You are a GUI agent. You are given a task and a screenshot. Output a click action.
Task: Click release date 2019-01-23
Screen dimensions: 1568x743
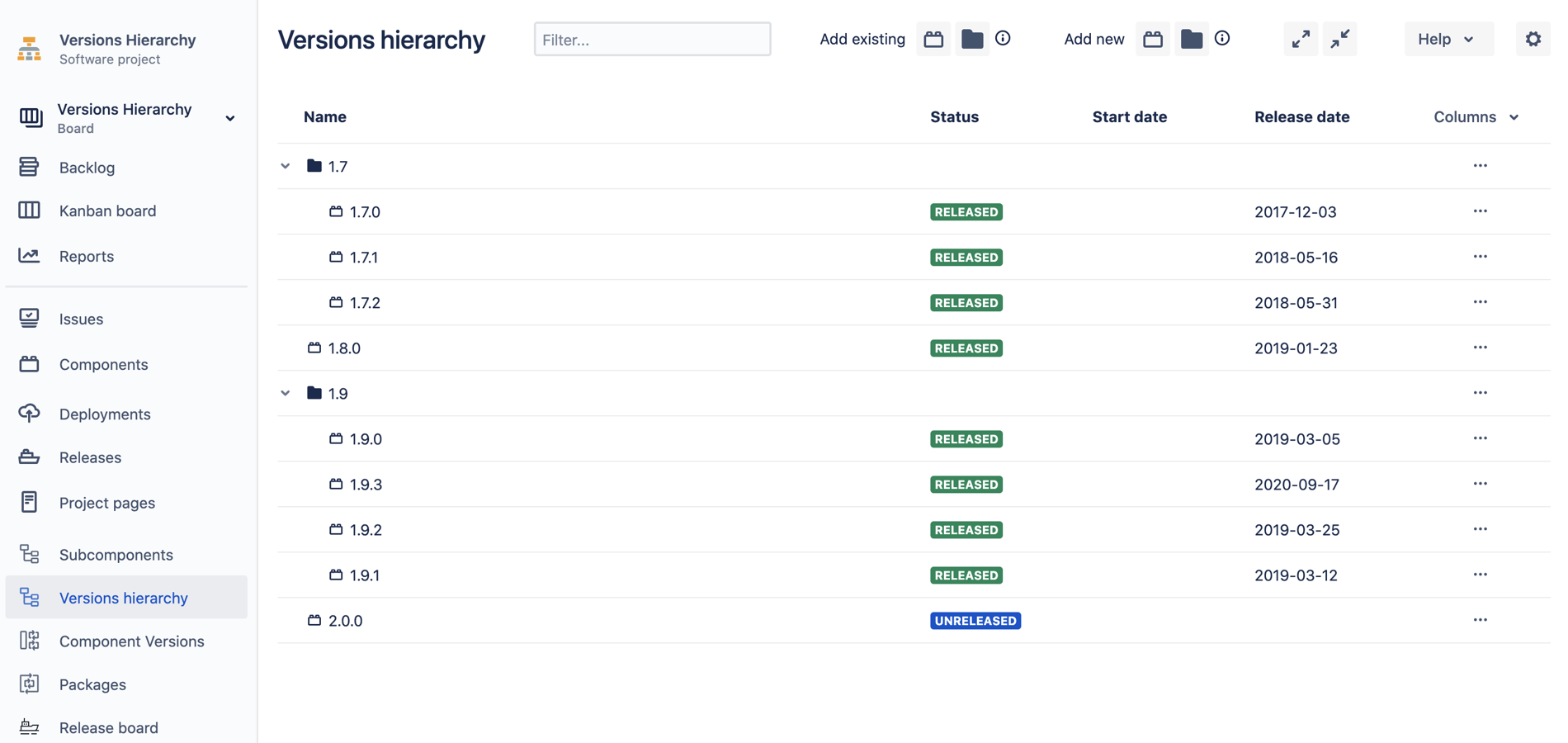click(1296, 348)
